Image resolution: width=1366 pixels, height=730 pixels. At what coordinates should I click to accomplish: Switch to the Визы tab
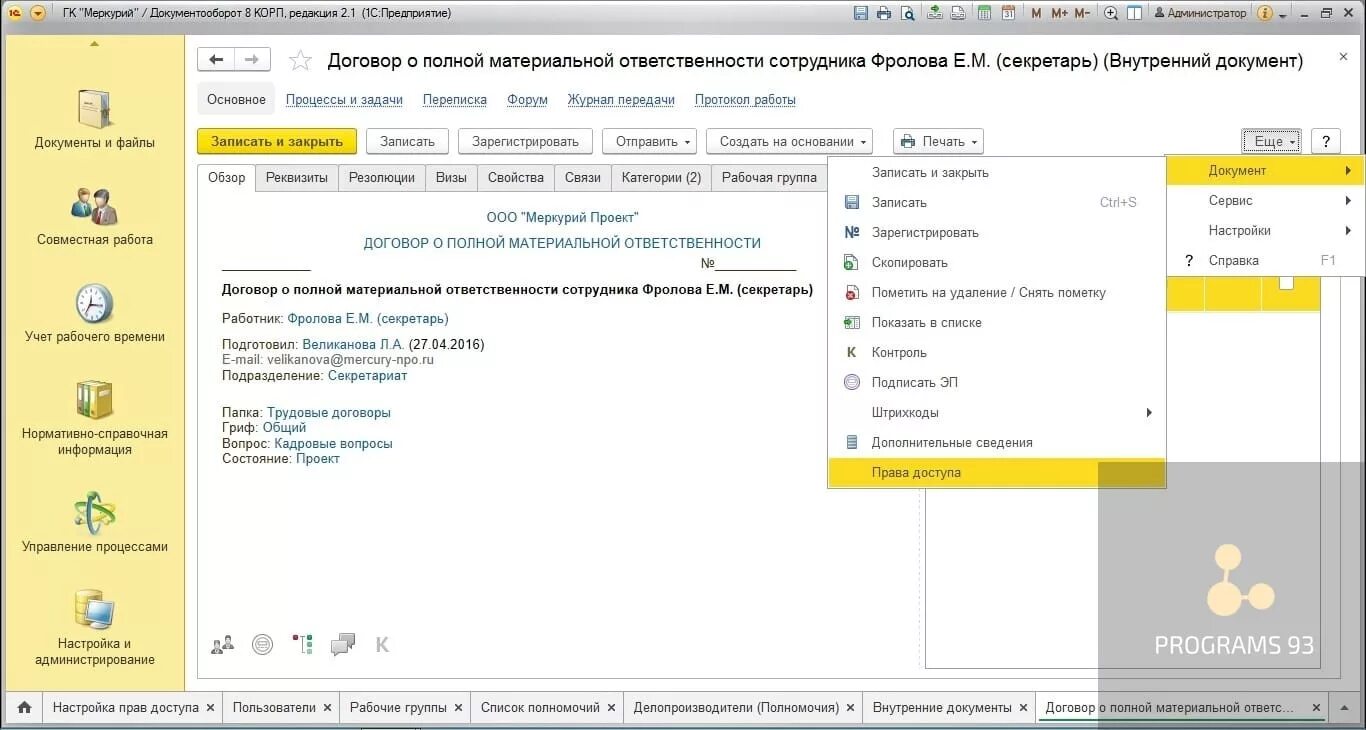(451, 177)
